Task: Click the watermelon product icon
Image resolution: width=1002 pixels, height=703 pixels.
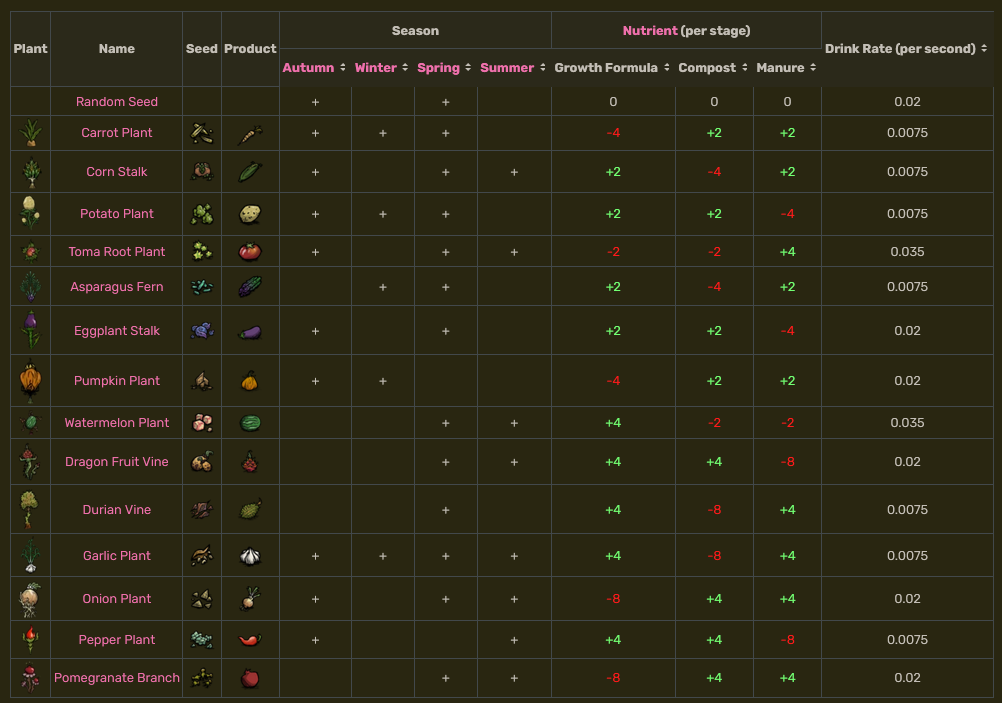Action: pyautogui.click(x=250, y=423)
